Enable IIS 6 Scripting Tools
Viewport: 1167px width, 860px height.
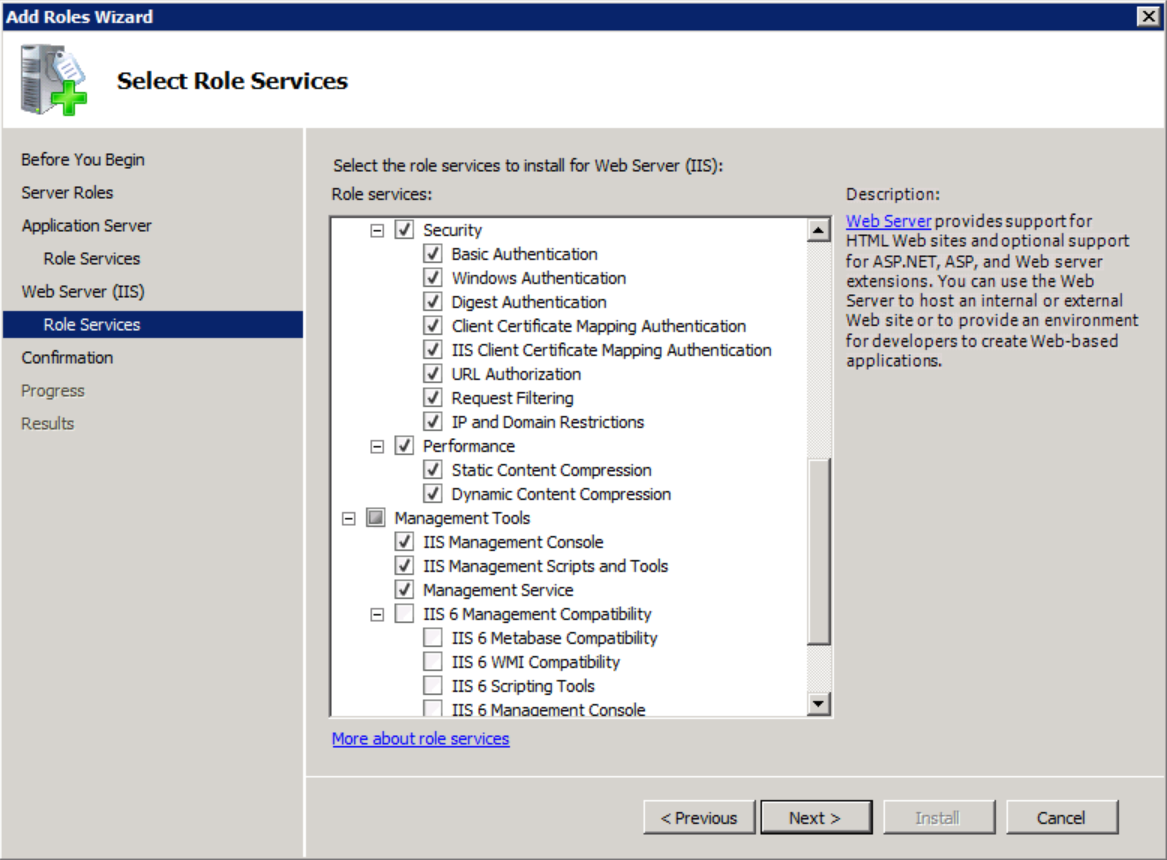pyautogui.click(x=432, y=686)
